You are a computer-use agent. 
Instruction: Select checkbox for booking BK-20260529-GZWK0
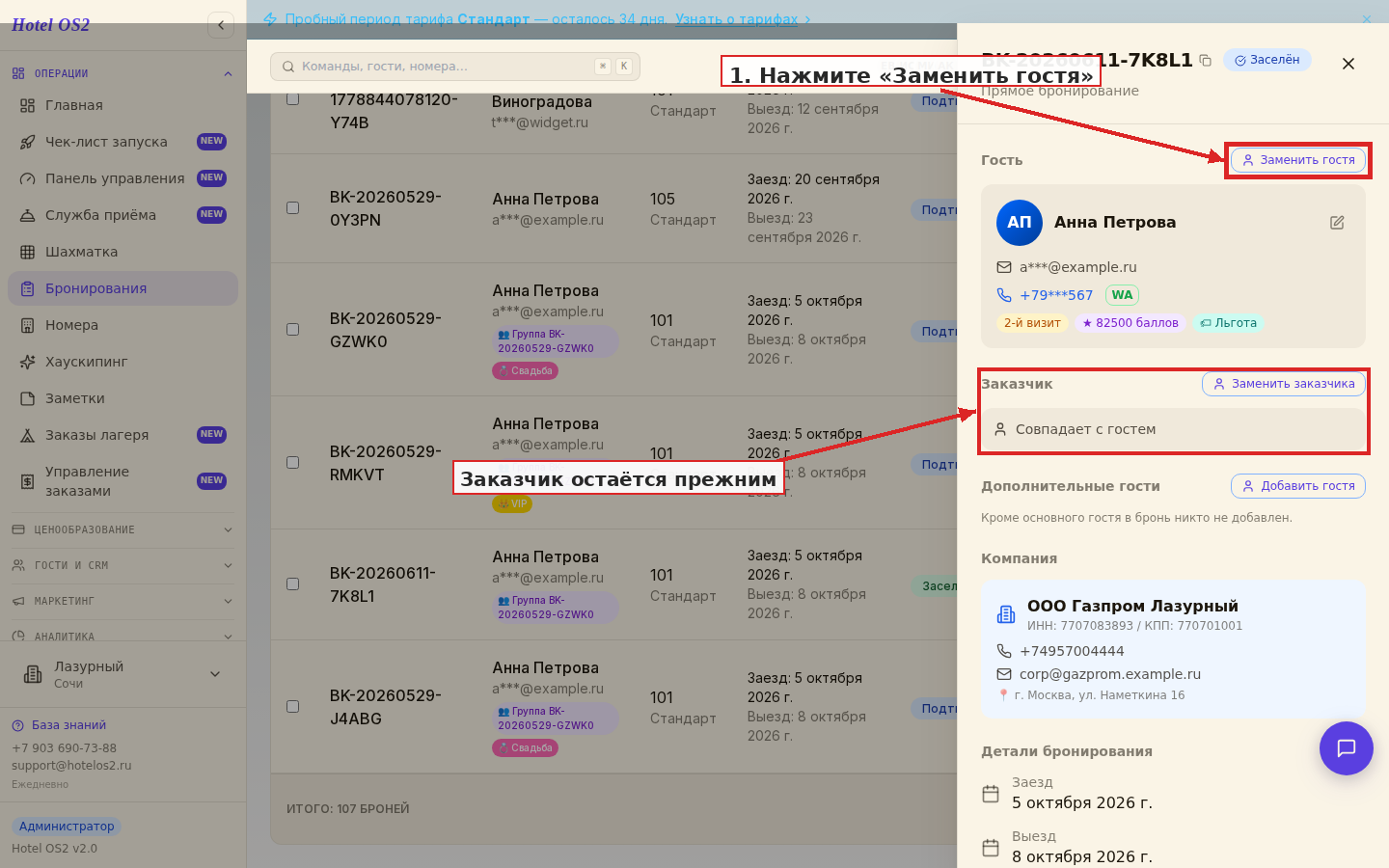pyautogui.click(x=292, y=330)
